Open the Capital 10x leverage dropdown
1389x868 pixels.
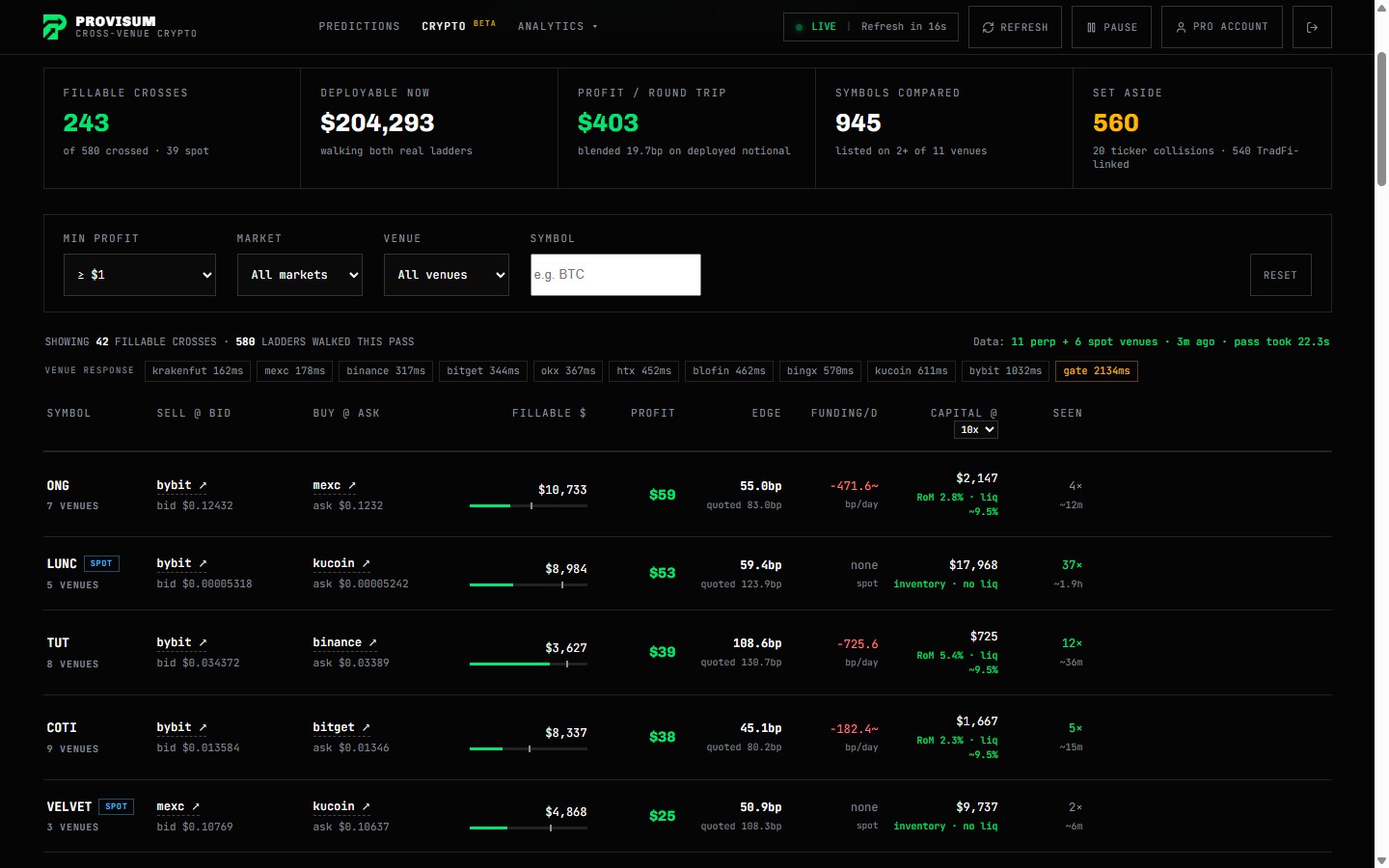(976, 429)
